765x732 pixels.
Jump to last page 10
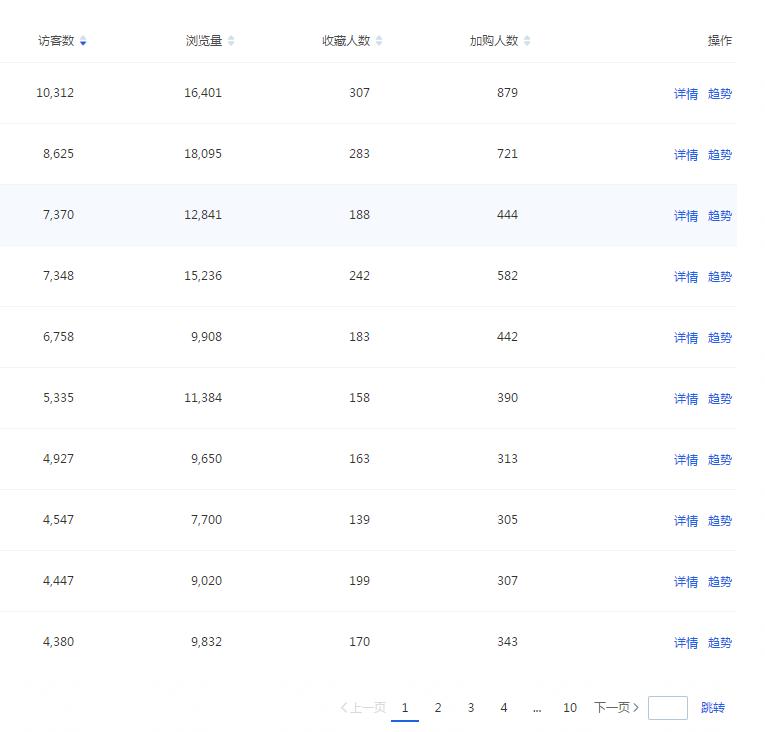pos(570,708)
